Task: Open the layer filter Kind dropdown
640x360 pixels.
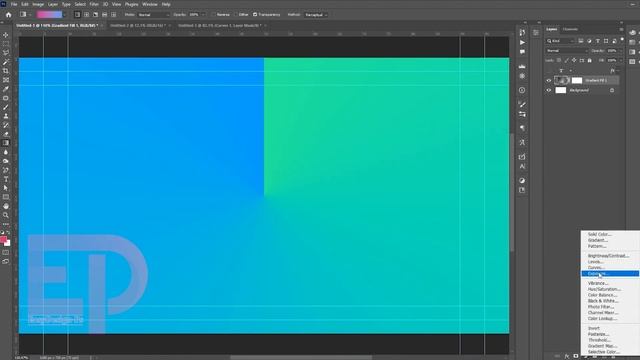Action: pyautogui.click(x=560, y=41)
